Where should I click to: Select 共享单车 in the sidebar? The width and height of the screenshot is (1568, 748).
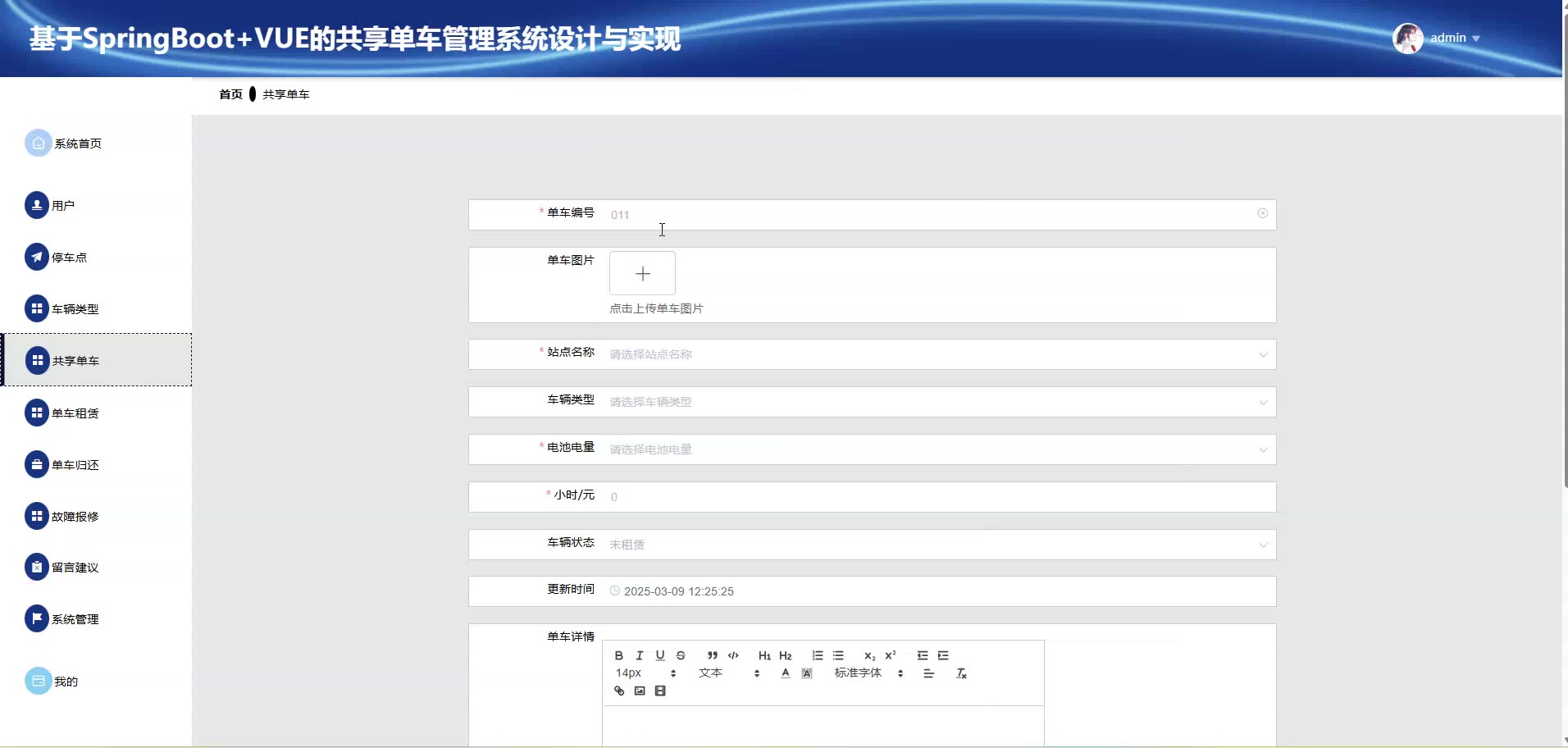coord(97,360)
